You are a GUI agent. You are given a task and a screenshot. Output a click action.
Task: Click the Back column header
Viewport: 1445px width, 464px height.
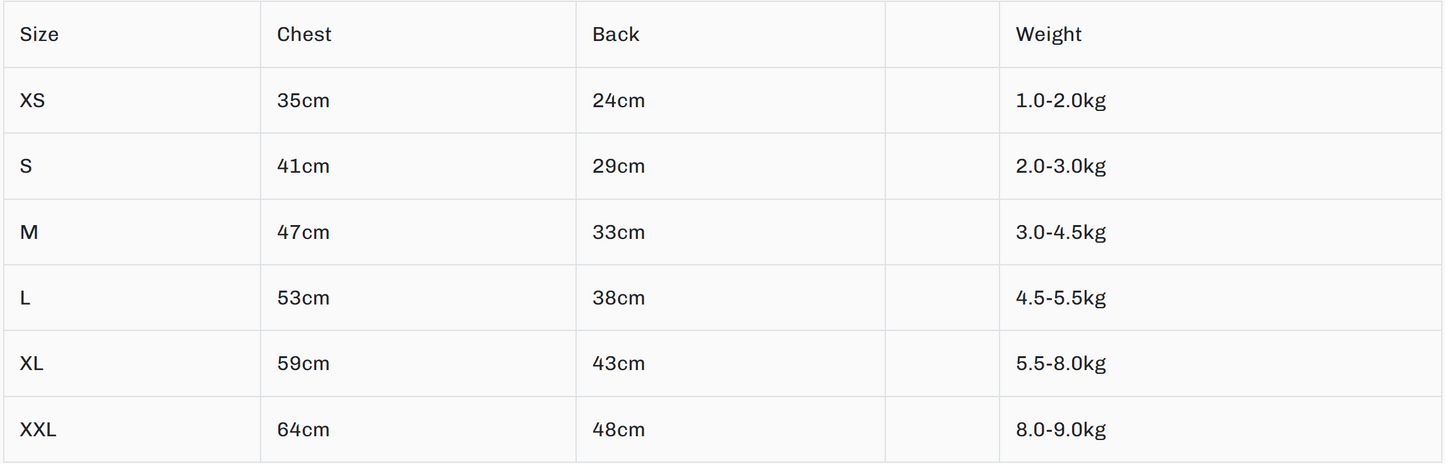click(615, 34)
